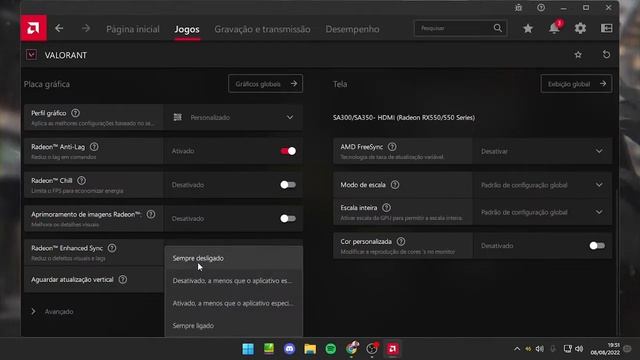Favorite the VALORANT profile with star
Image resolution: width=640 pixels, height=360 pixels.
(578, 55)
